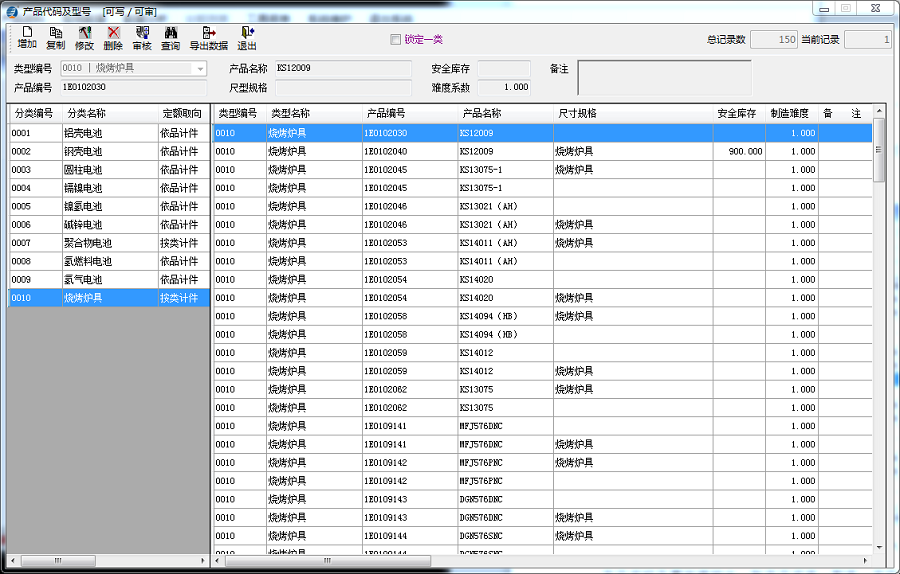Click the 审核 (Audit) toolbar icon

142,38
